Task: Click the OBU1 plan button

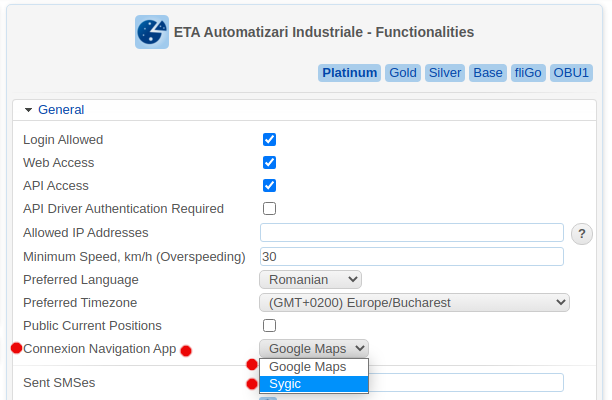Action: click(x=572, y=73)
